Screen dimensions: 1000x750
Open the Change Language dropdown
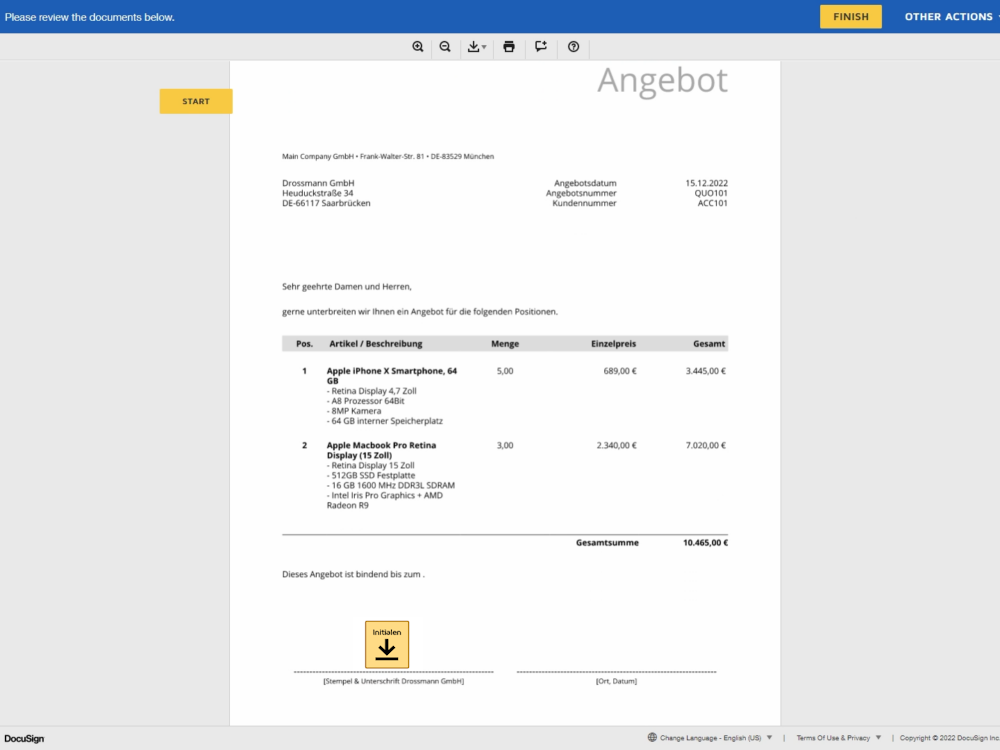pos(716,738)
